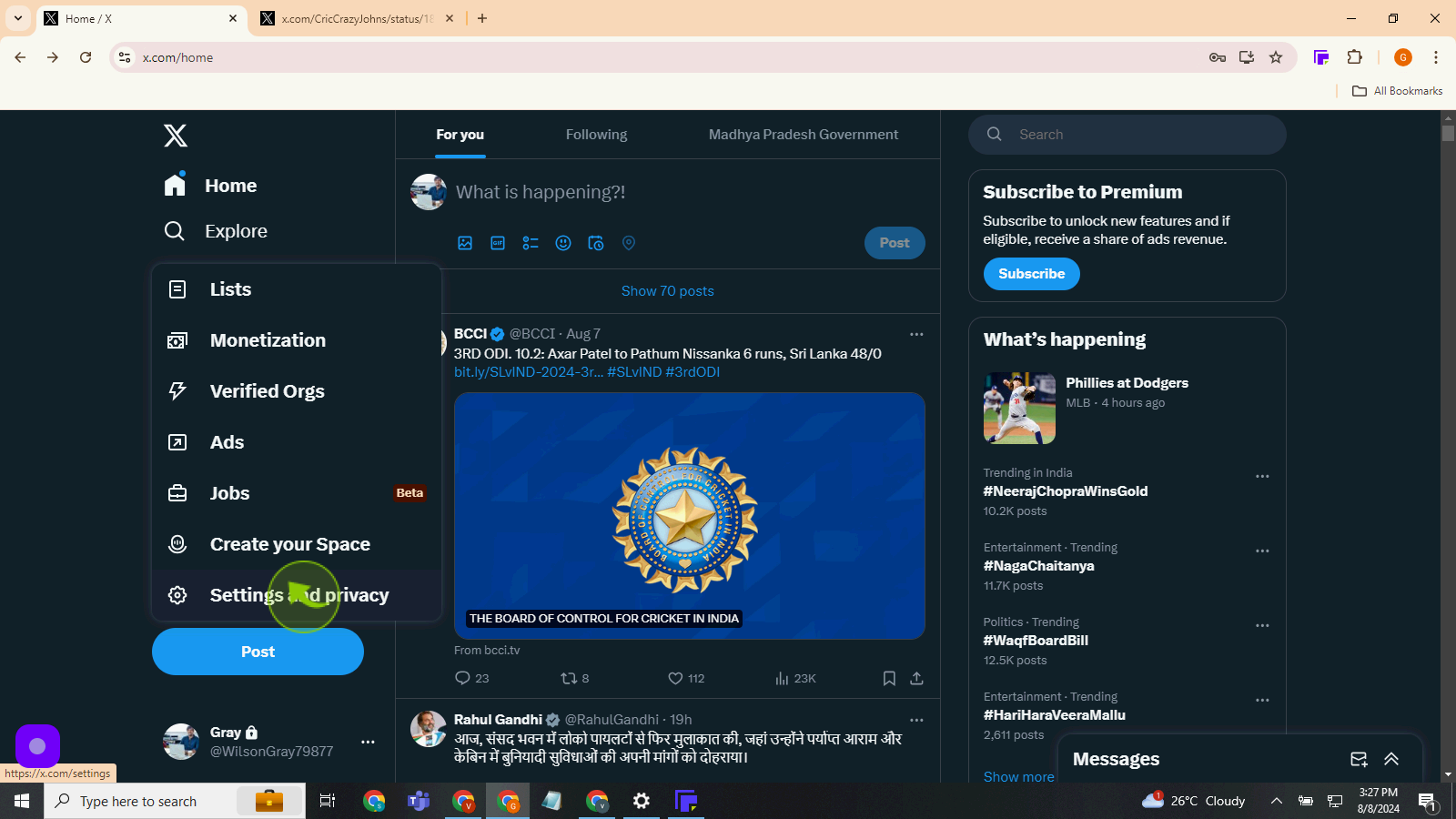The image size is (1456, 819).
Task: Click Show more trends link
Action: (1018, 777)
